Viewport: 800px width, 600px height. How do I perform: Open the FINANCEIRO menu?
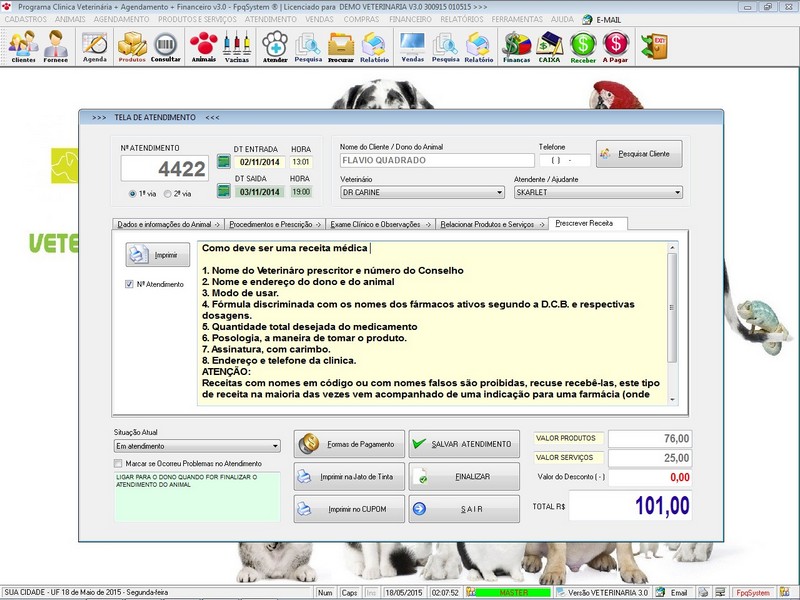click(410, 19)
